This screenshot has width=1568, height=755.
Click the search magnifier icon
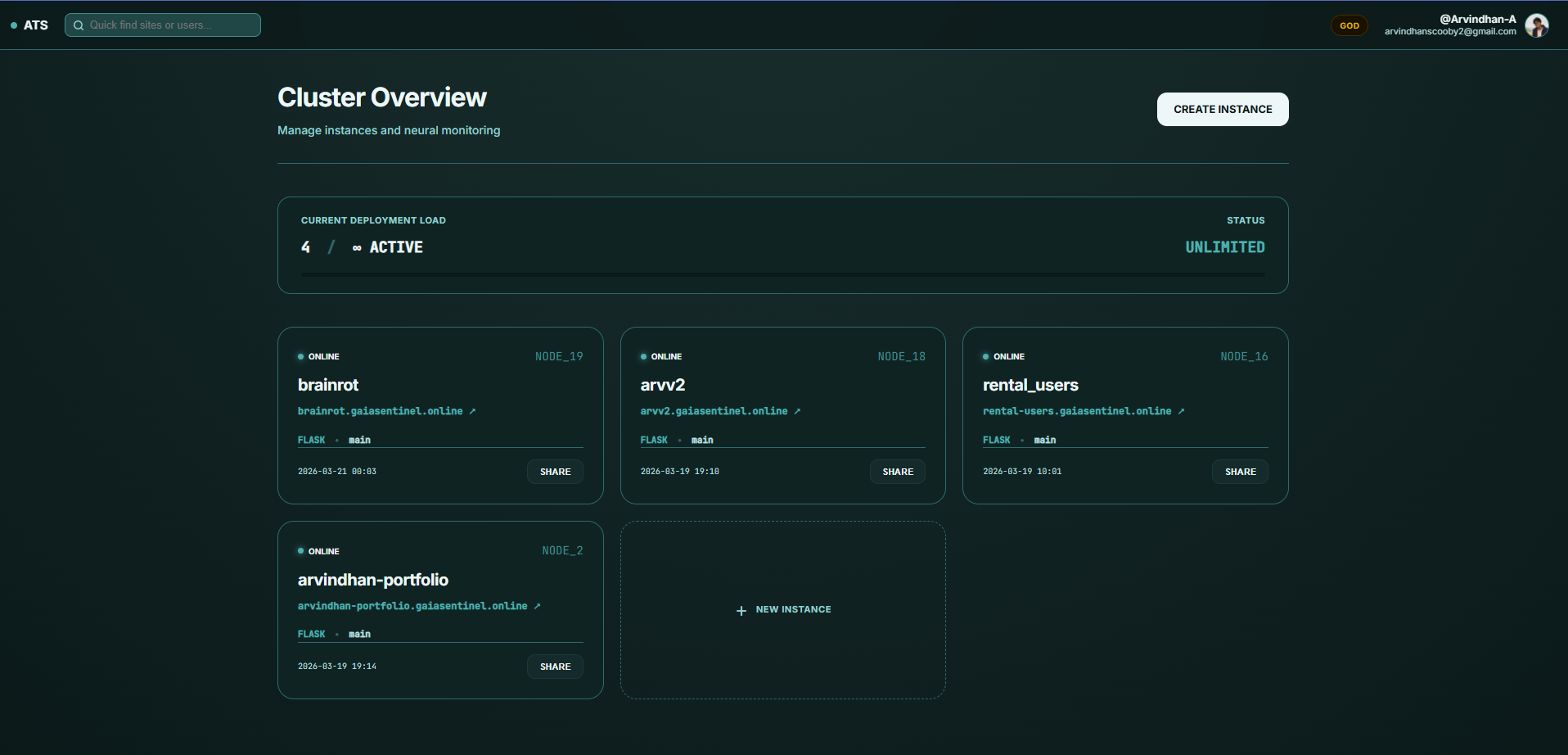79,25
